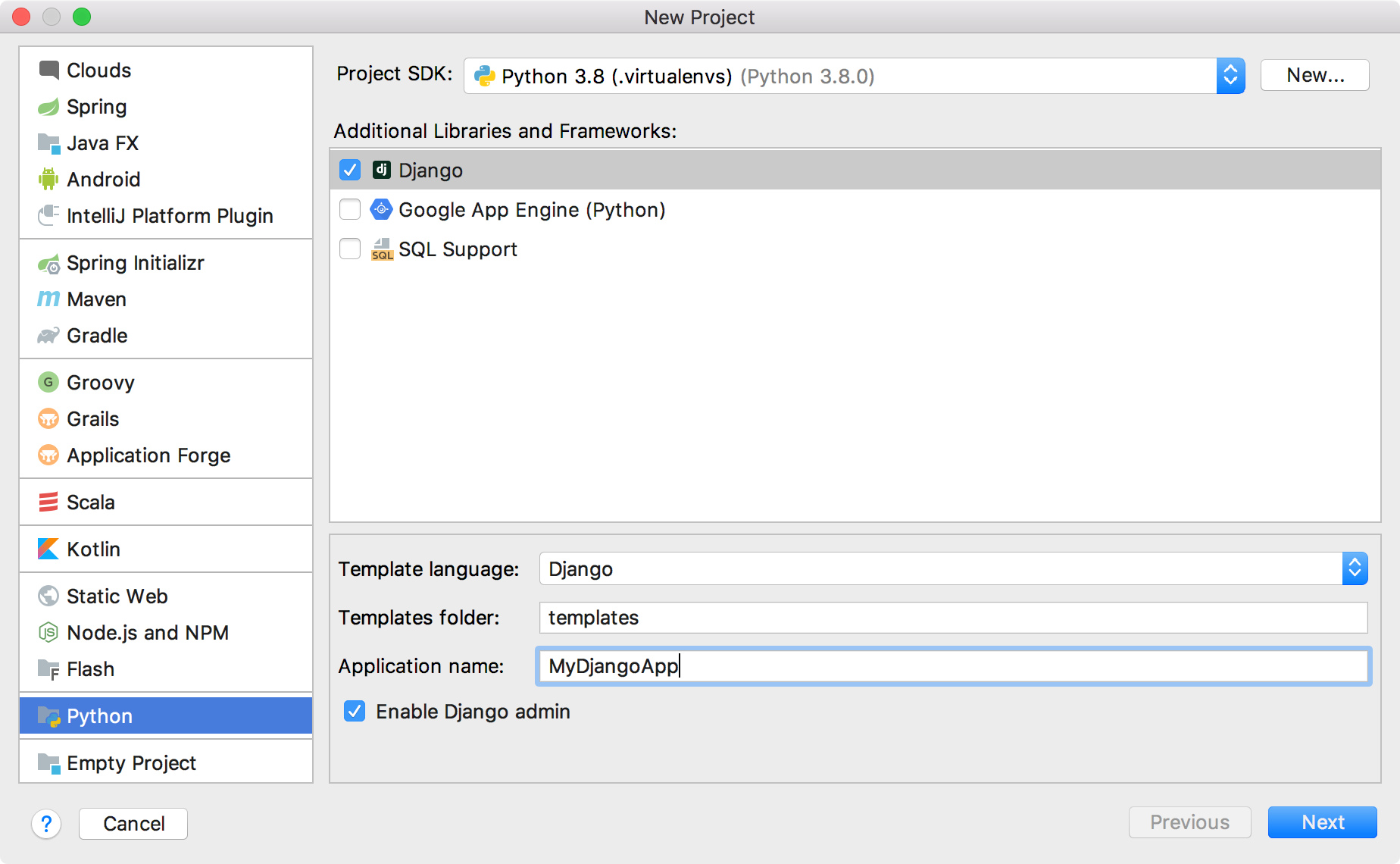The image size is (1400, 864).
Task: Select Empty Project in the sidebar
Action: point(130,762)
